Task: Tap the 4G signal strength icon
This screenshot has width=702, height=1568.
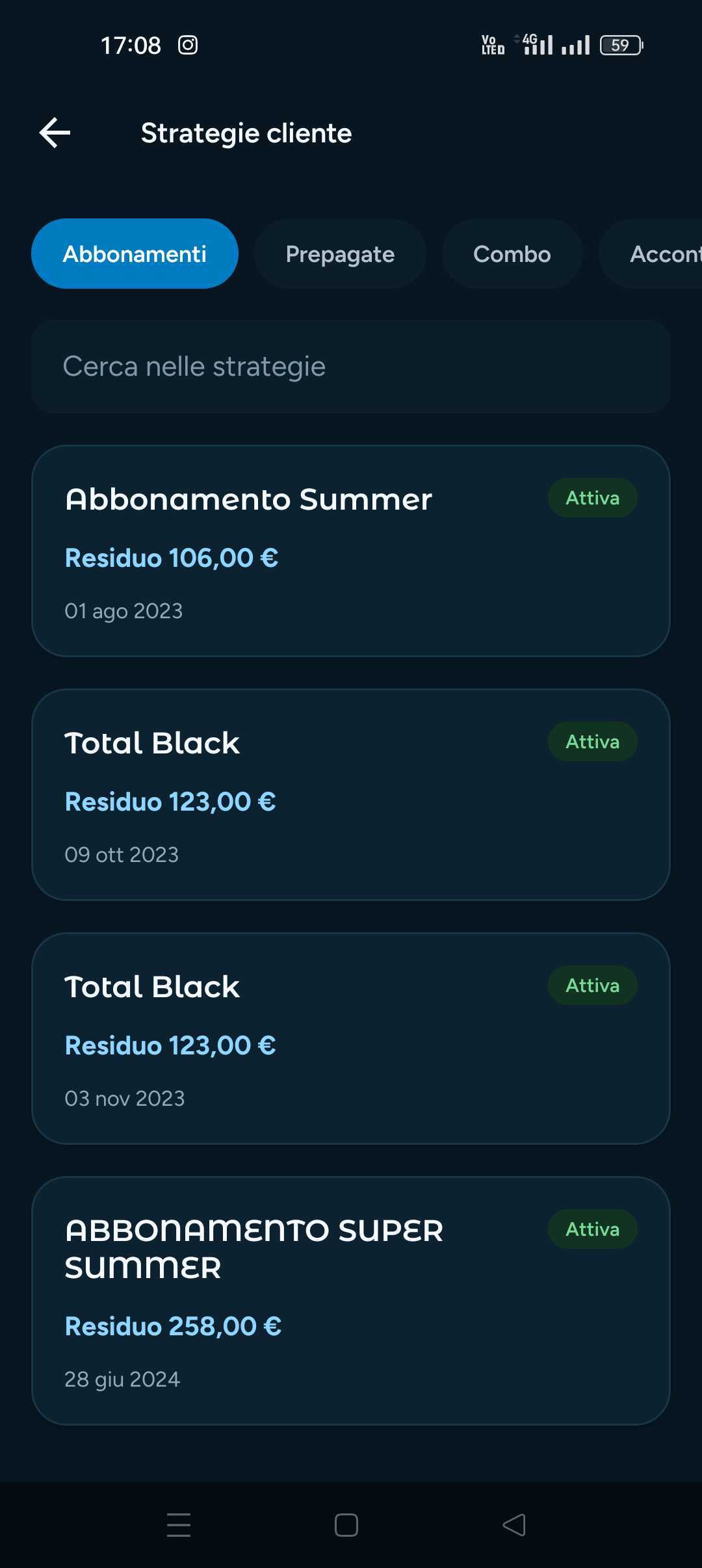Action: point(534,45)
